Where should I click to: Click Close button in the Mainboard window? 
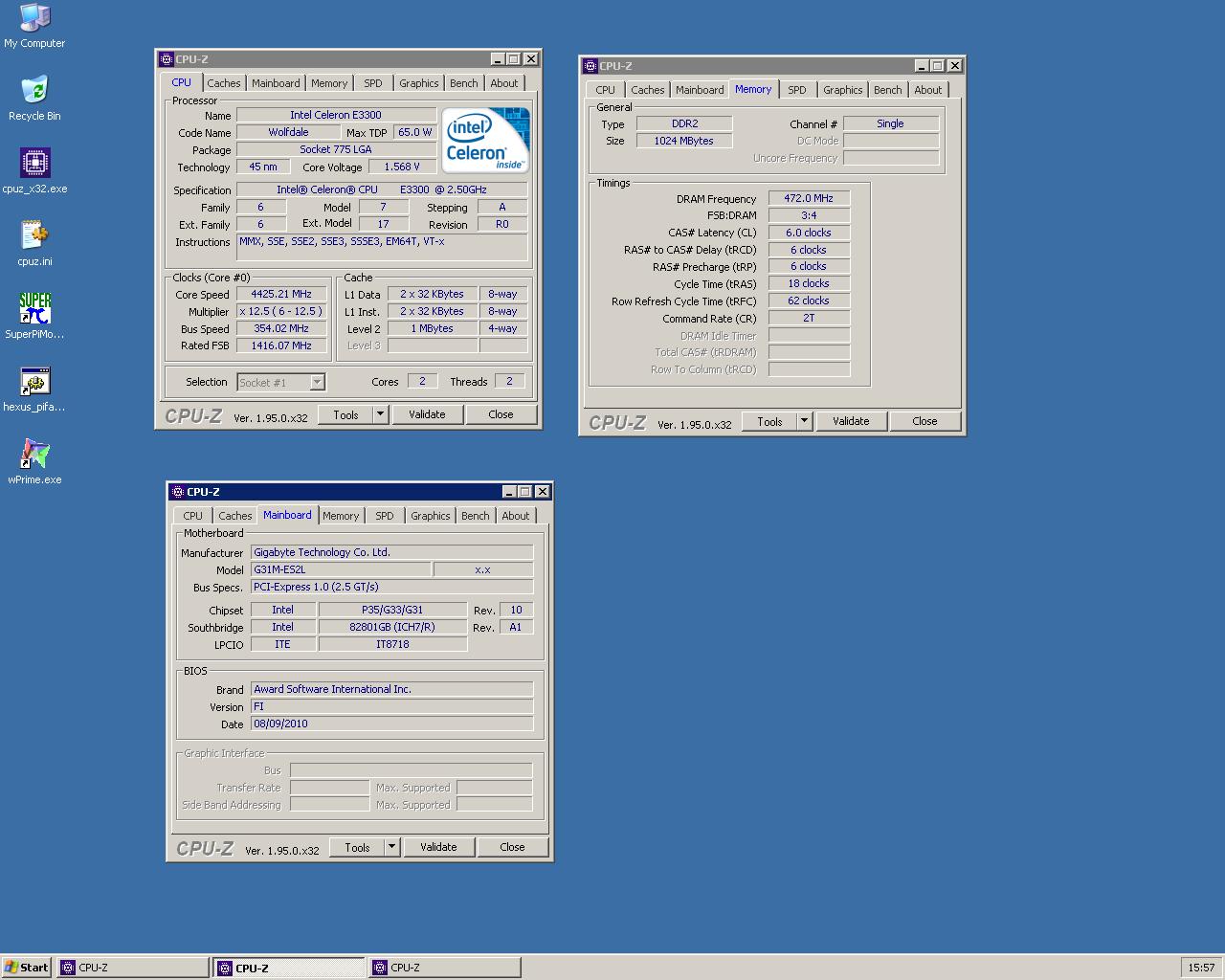(512, 847)
